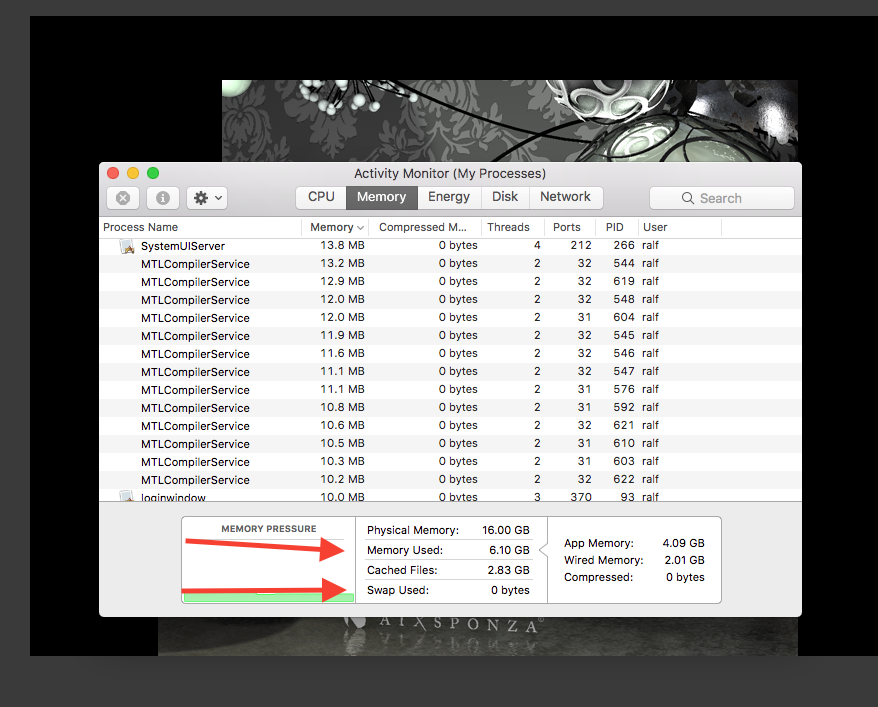Viewport: 878px width, 707px height.
Task: Minimize window with yellow button
Action: pyautogui.click(x=133, y=173)
